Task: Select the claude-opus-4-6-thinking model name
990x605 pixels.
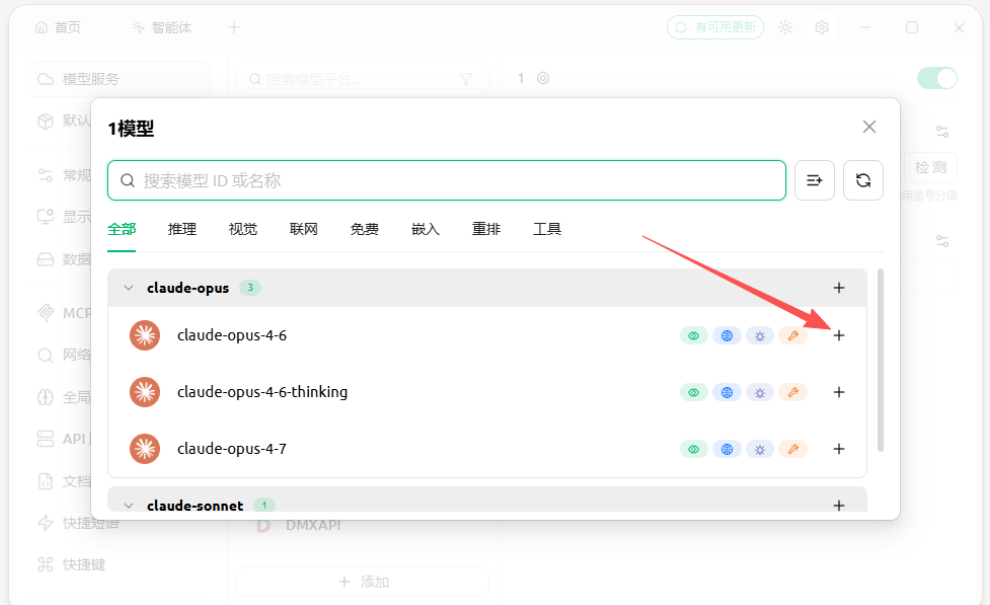Action: (x=262, y=392)
